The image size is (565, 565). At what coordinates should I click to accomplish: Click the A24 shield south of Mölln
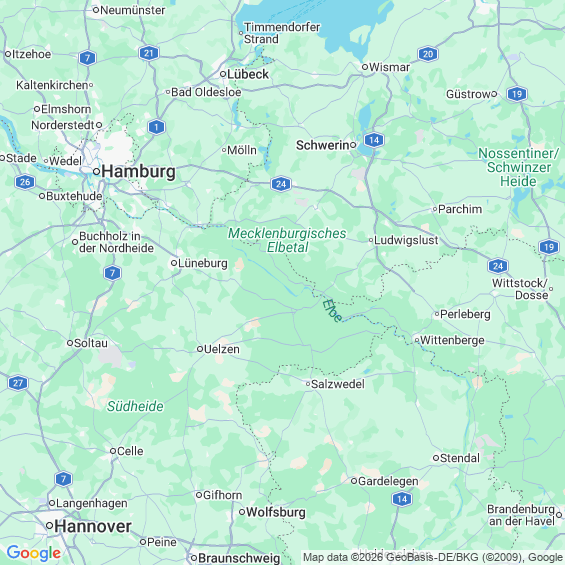tap(281, 184)
